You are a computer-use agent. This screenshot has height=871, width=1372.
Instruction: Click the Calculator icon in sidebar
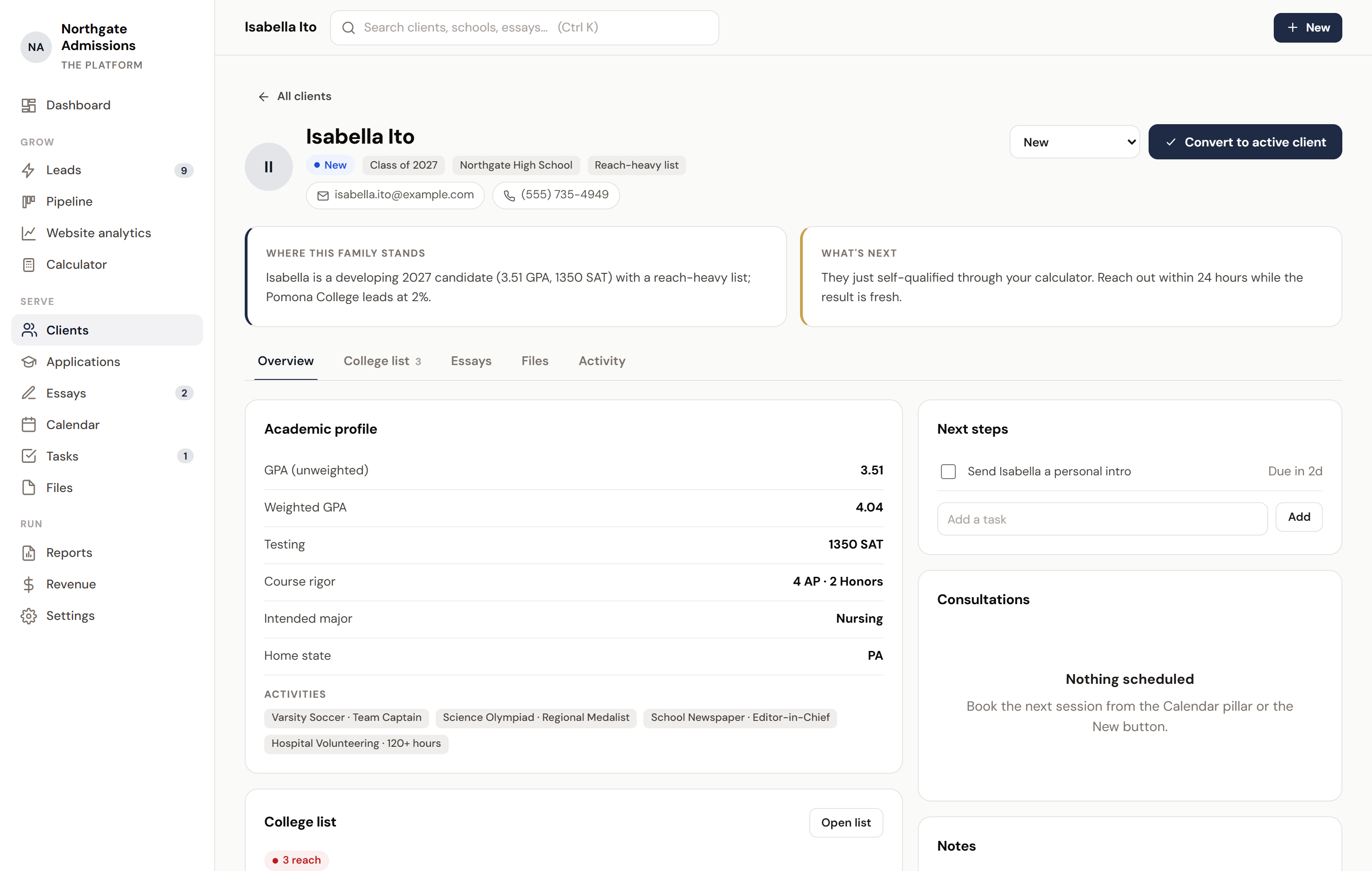(x=28, y=265)
